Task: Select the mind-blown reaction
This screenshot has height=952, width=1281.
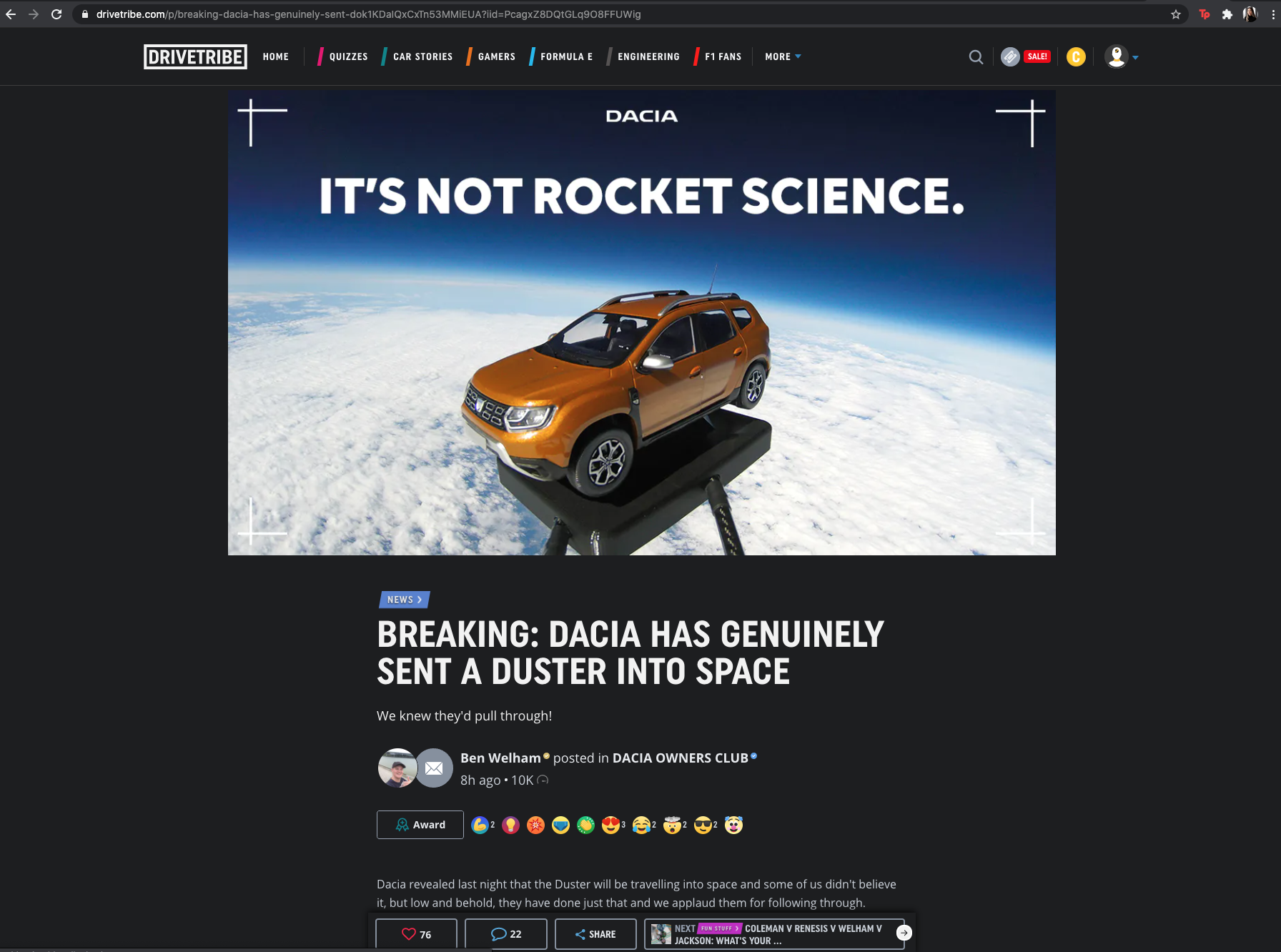Action: coord(673,825)
